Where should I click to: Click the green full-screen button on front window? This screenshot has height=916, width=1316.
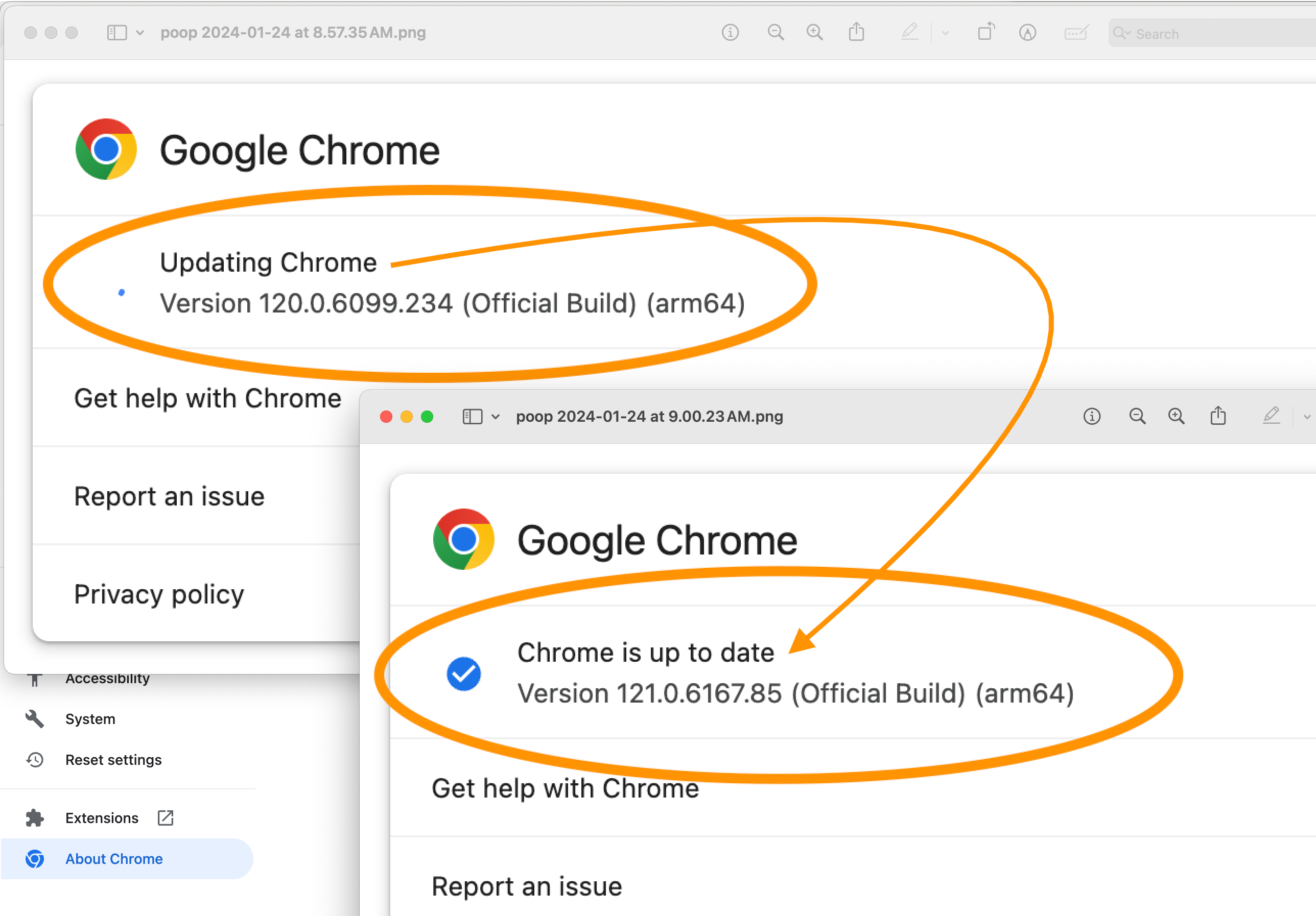pyautogui.click(x=427, y=417)
